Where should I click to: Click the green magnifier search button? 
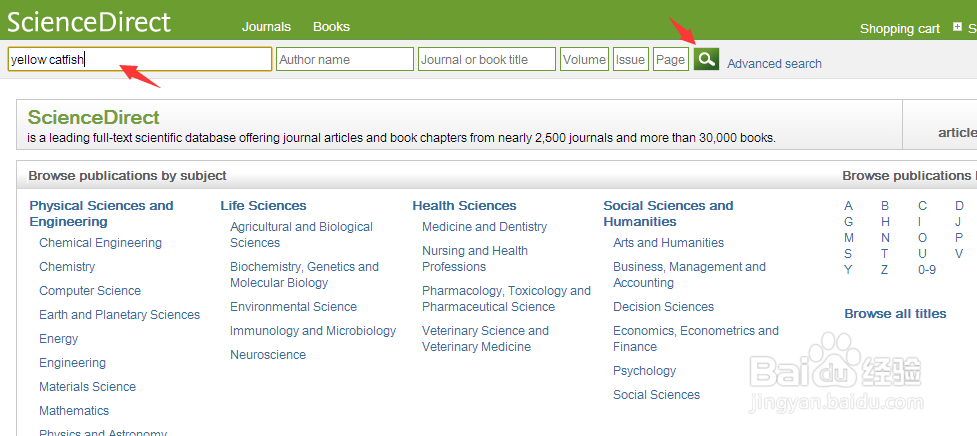[x=706, y=59]
